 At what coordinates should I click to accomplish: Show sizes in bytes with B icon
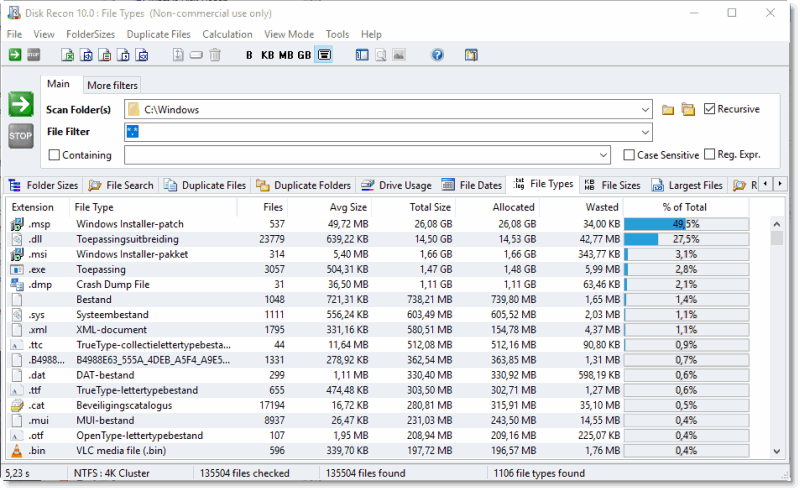click(249, 55)
